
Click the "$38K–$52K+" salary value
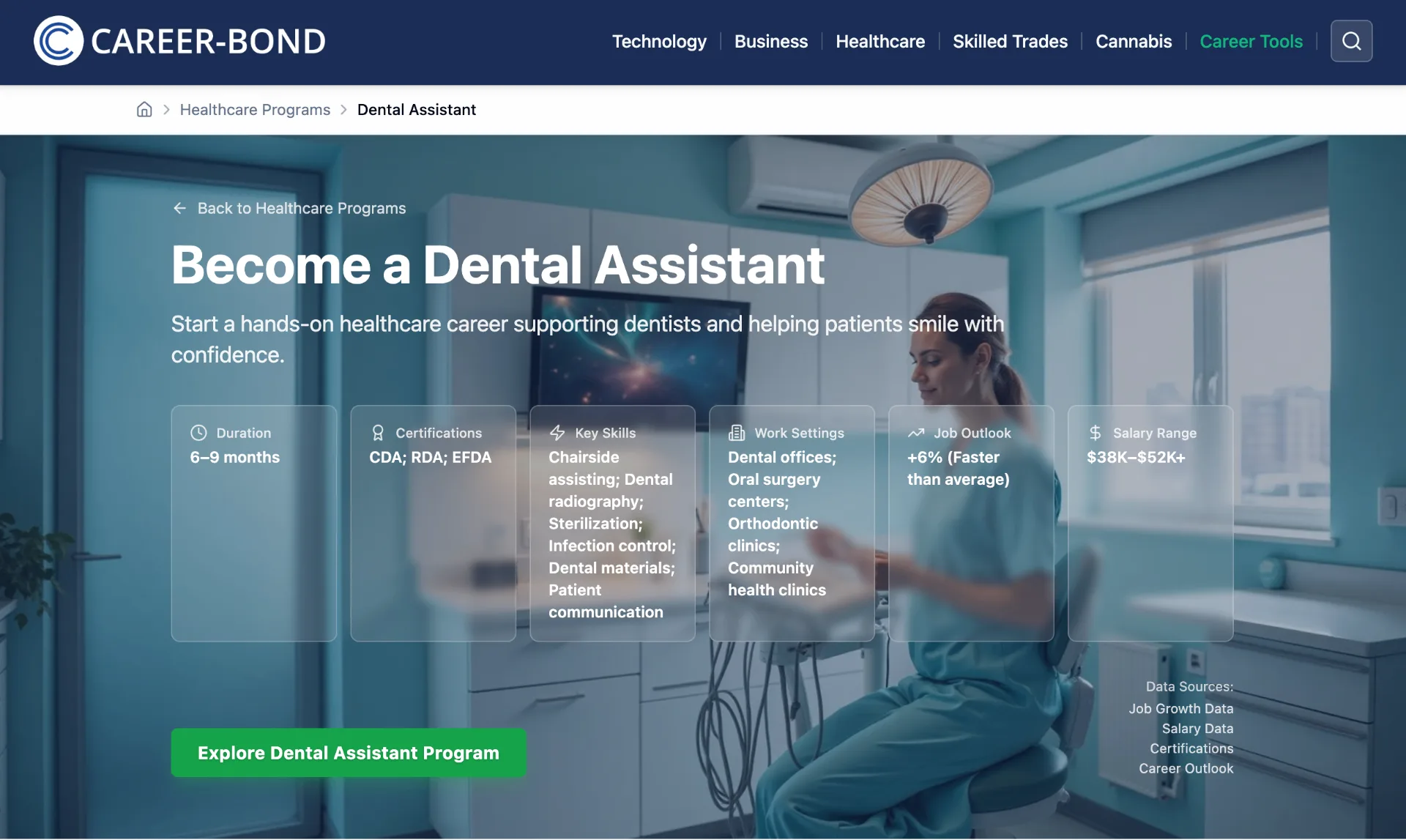(x=1136, y=457)
